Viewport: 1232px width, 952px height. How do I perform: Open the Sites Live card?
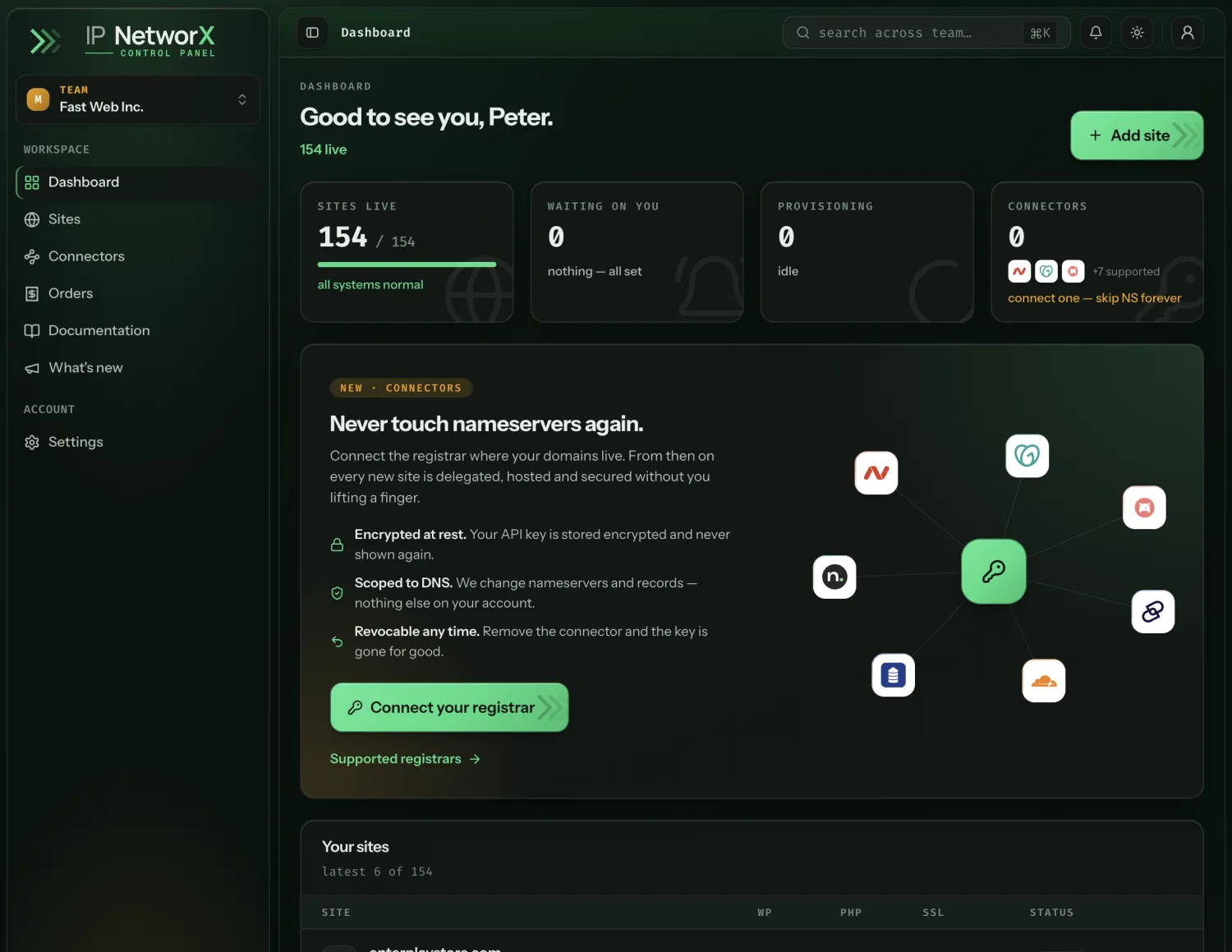tap(407, 252)
